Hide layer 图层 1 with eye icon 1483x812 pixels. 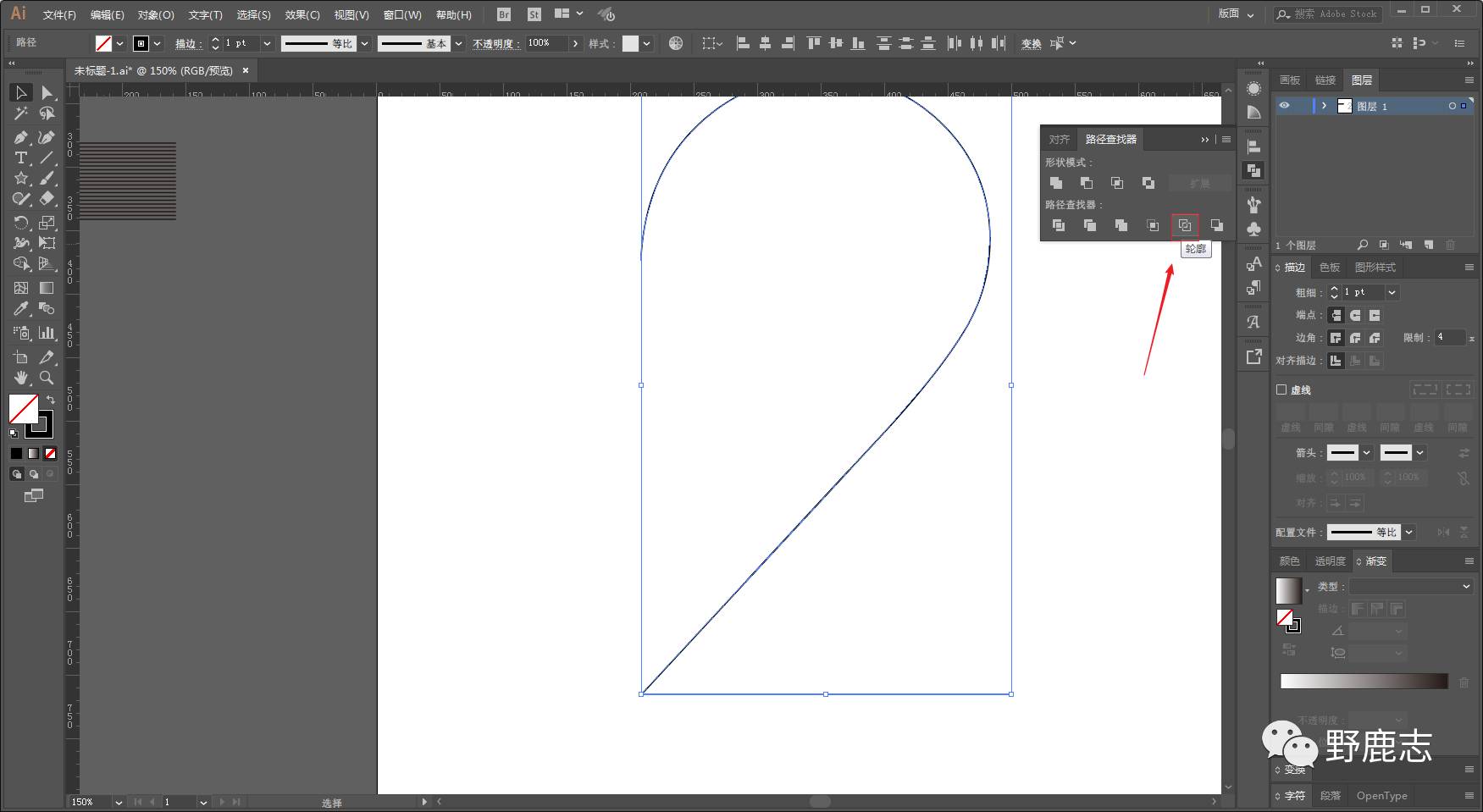1284,106
